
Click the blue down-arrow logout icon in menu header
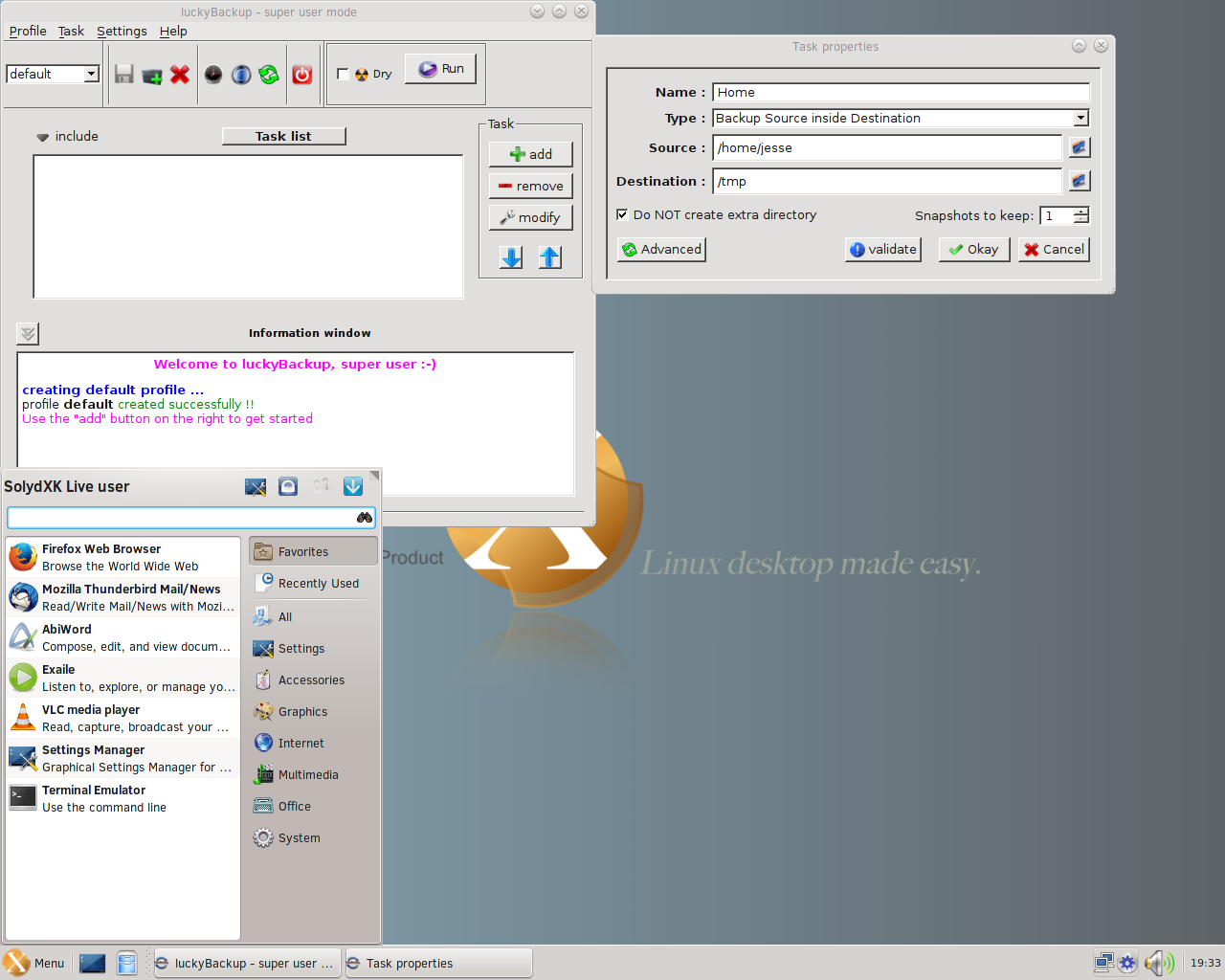353,486
